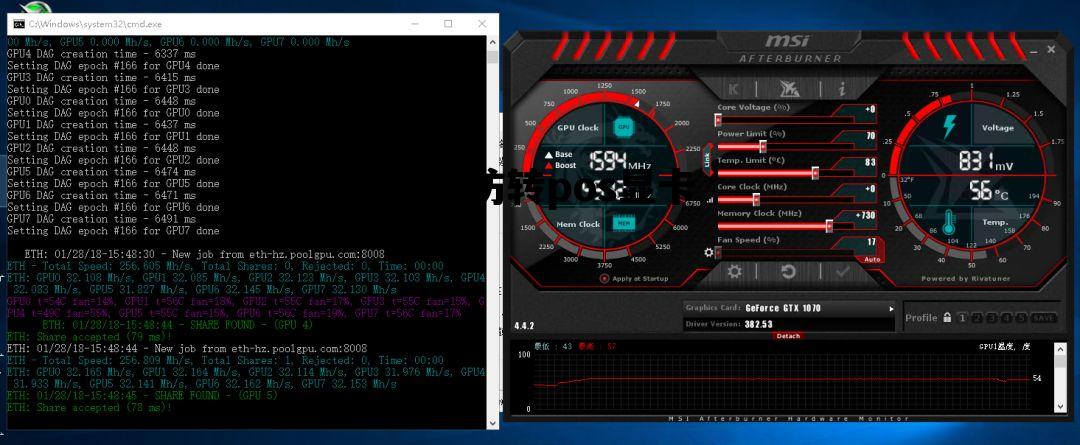Select profile slot 3

[x=992, y=318]
